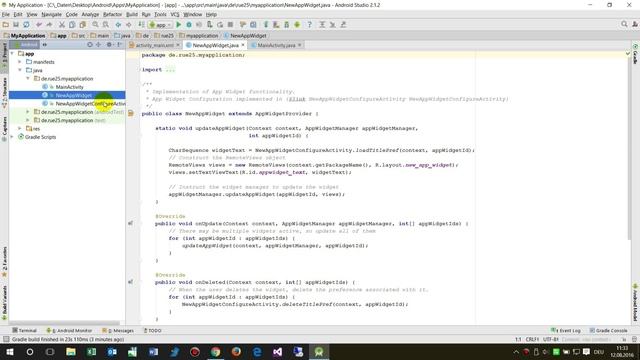
Task: Switch to MainActivity.java editor tab
Action: pyautogui.click(x=276, y=45)
